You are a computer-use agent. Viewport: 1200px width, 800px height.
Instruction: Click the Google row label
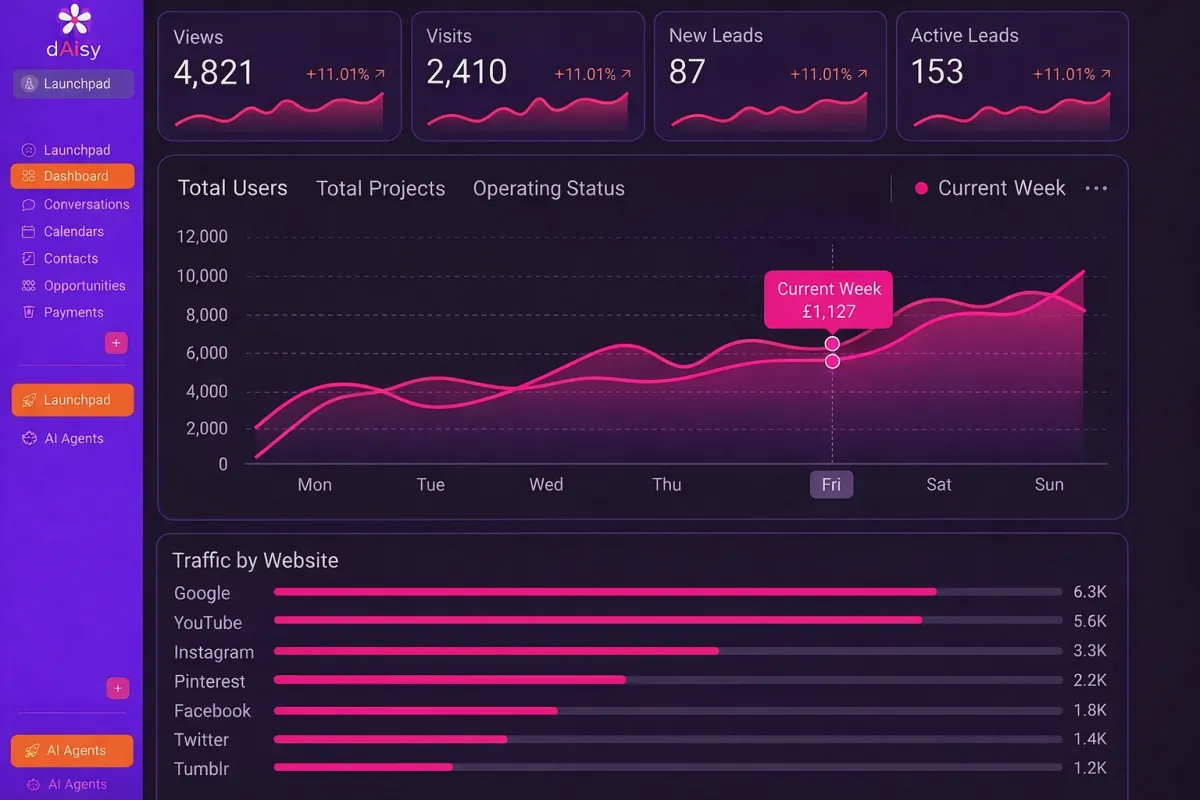[202, 593]
